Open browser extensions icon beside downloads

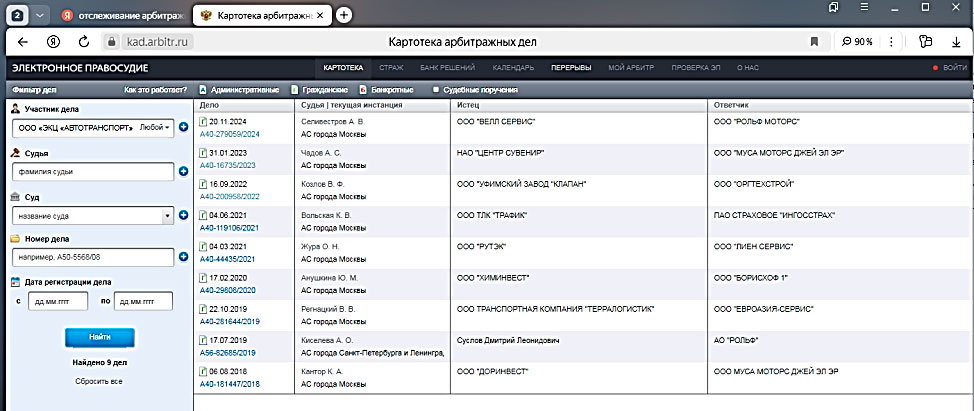pos(926,42)
